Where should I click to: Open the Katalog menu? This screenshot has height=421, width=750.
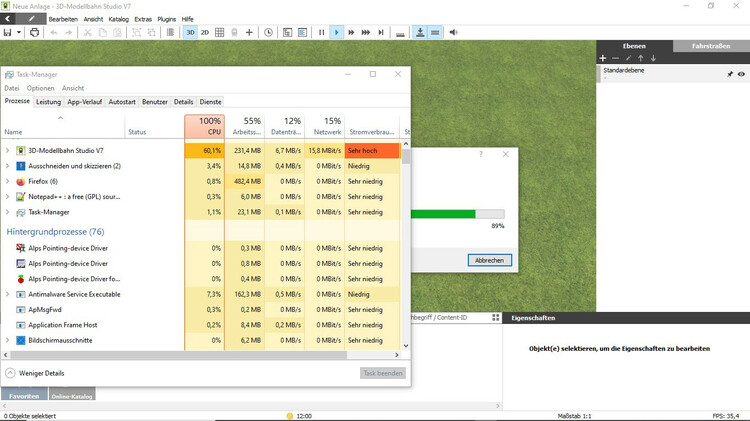pyautogui.click(x=119, y=19)
